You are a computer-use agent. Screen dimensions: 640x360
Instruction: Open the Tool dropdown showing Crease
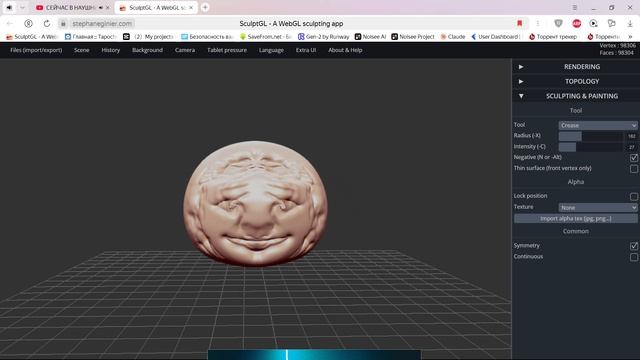tap(598, 125)
